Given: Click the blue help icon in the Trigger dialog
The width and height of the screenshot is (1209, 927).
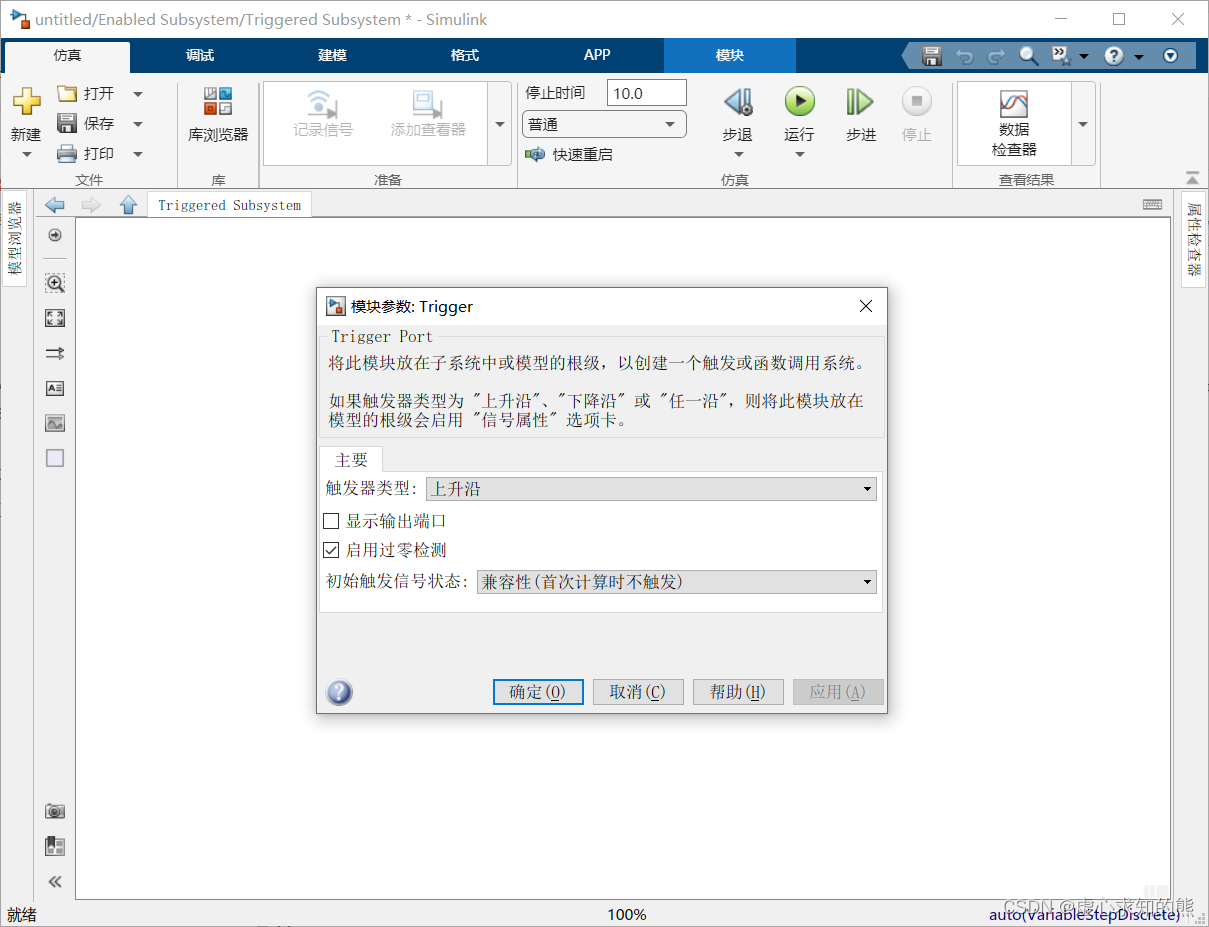Looking at the screenshot, I should [340, 692].
